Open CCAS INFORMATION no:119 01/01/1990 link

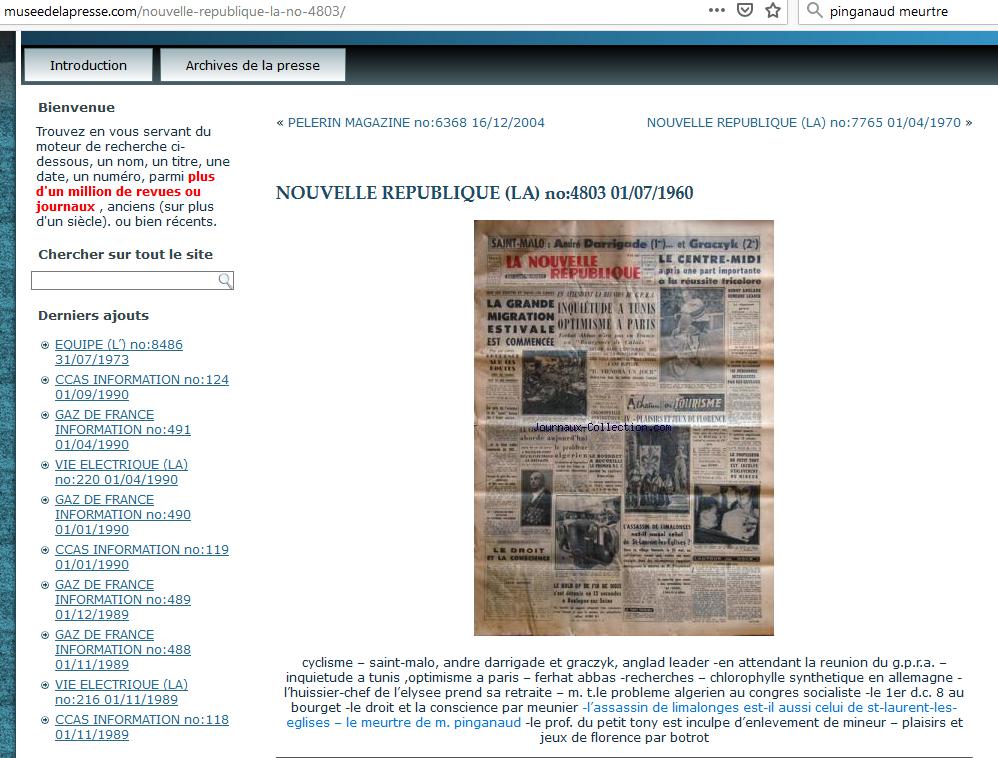(x=141, y=557)
